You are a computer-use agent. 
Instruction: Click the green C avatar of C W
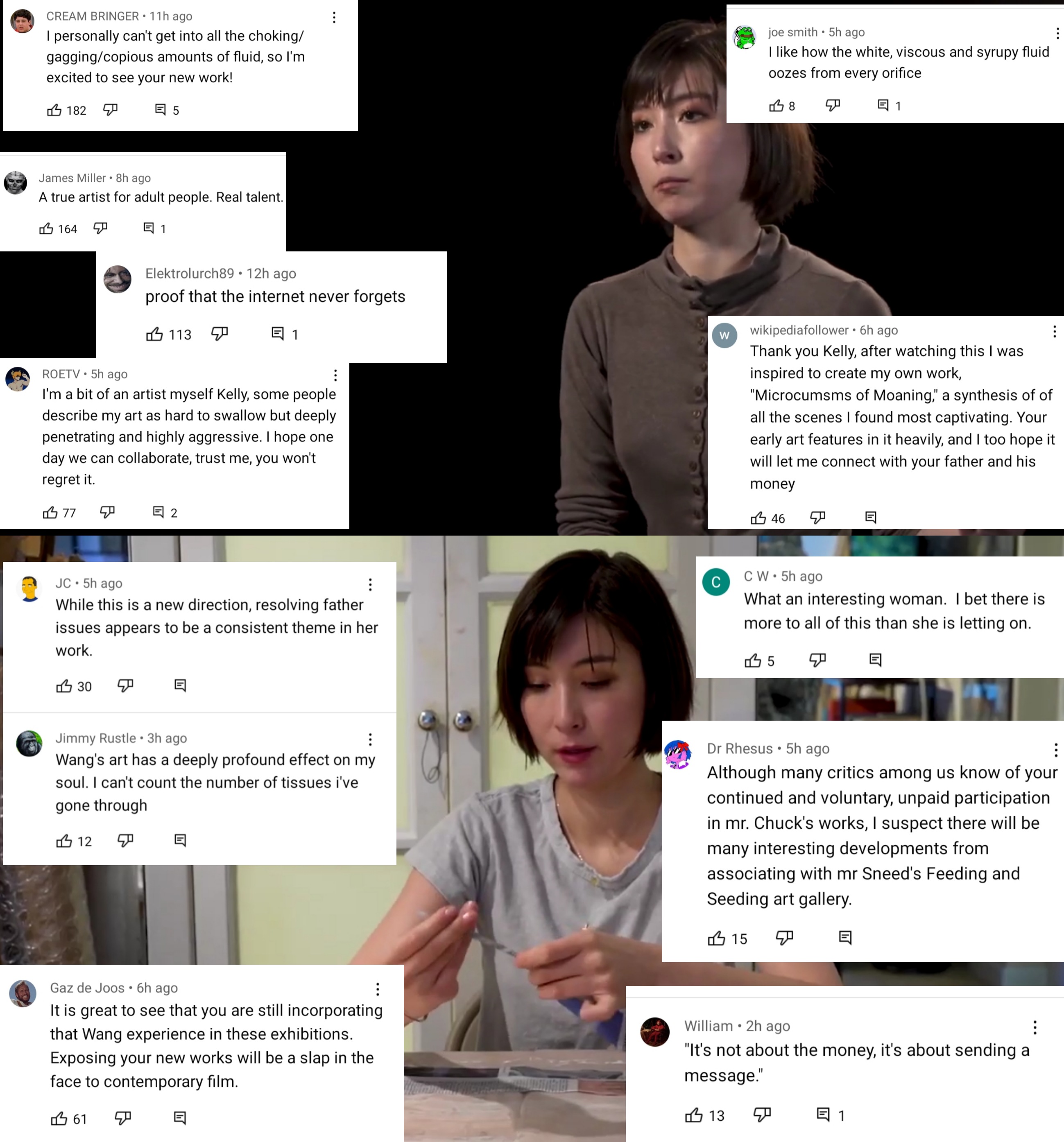pos(716,581)
